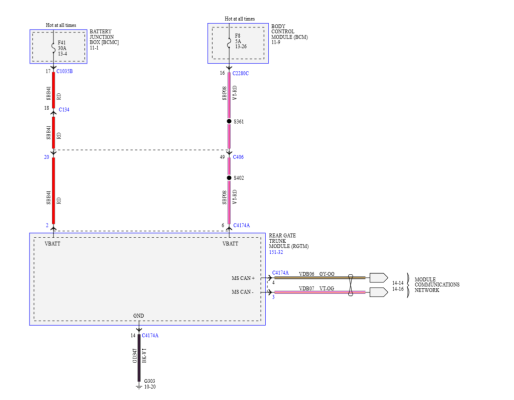Click the S361 splice label
514x400 pixels.
click(x=239, y=122)
